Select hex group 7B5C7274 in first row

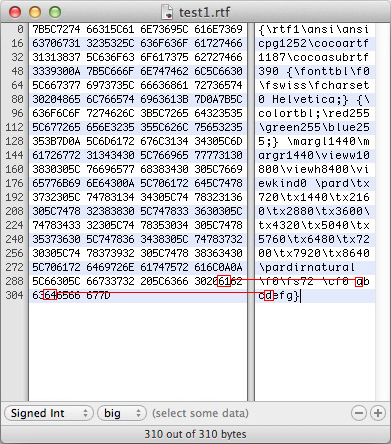(x=56, y=29)
